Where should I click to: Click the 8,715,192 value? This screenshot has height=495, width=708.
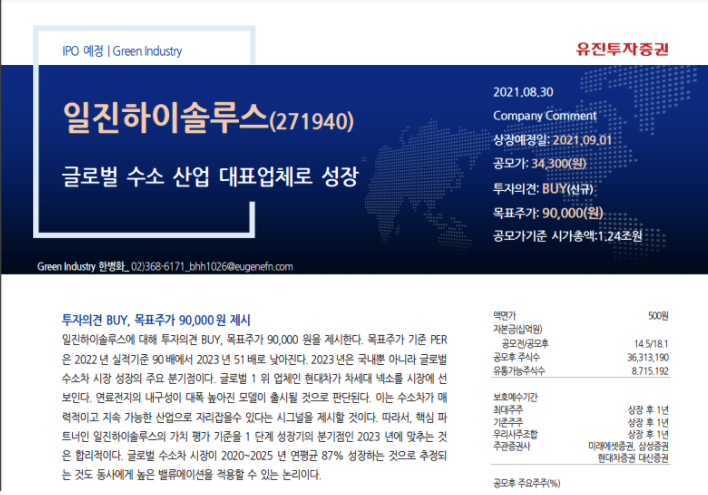(x=649, y=371)
